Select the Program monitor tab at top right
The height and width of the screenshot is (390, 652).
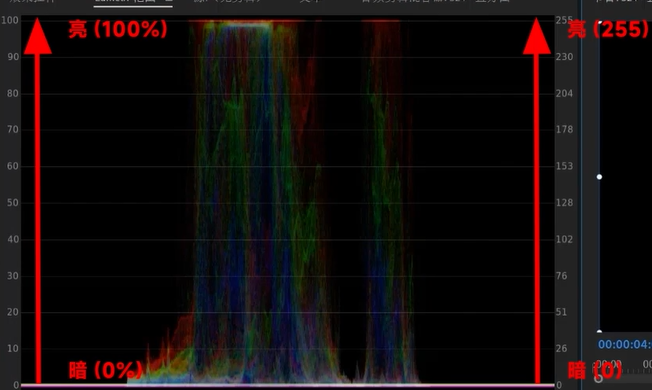[x=623, y=1]
